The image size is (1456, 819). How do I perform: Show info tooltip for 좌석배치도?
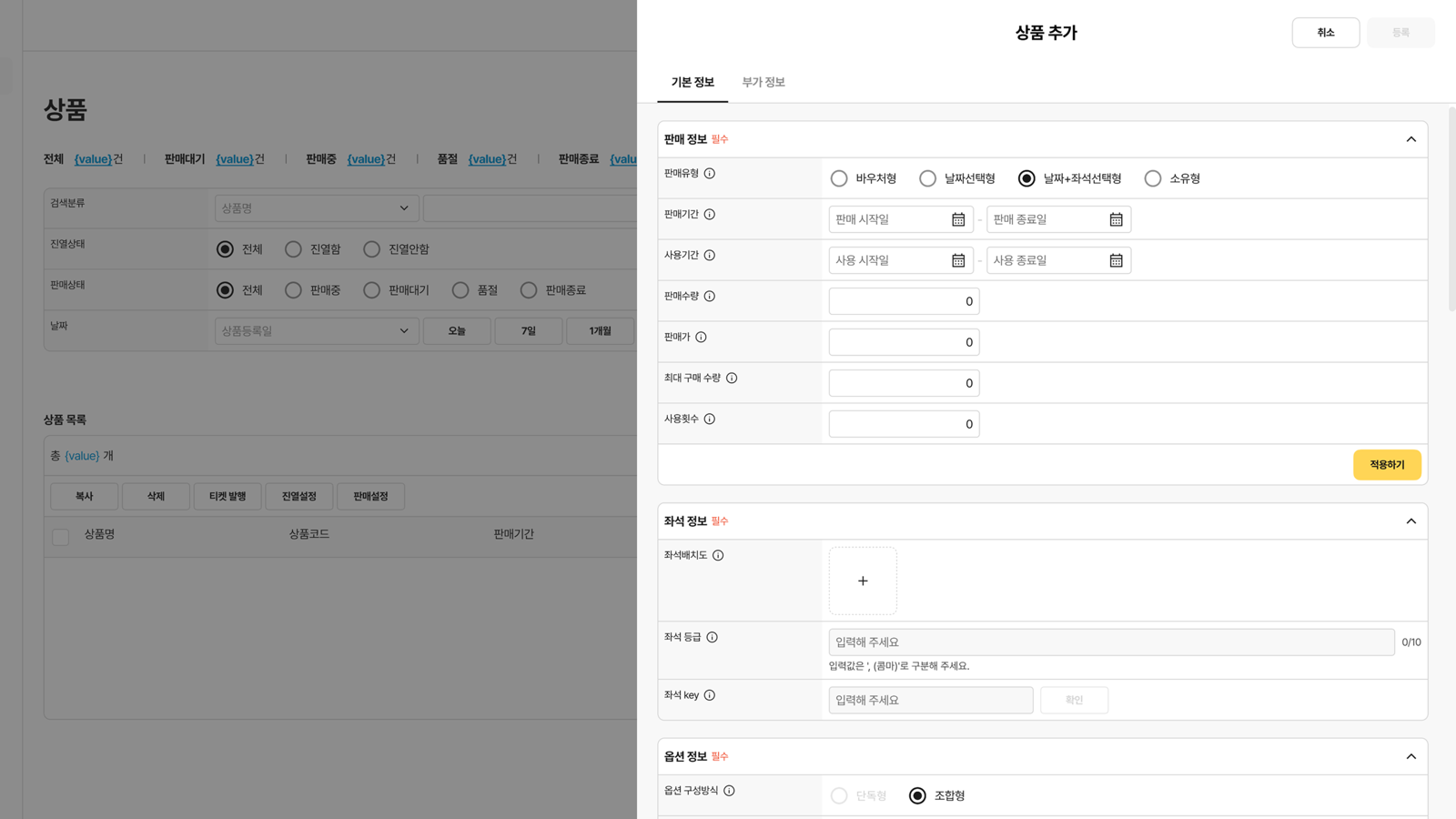tap(718, 555)
